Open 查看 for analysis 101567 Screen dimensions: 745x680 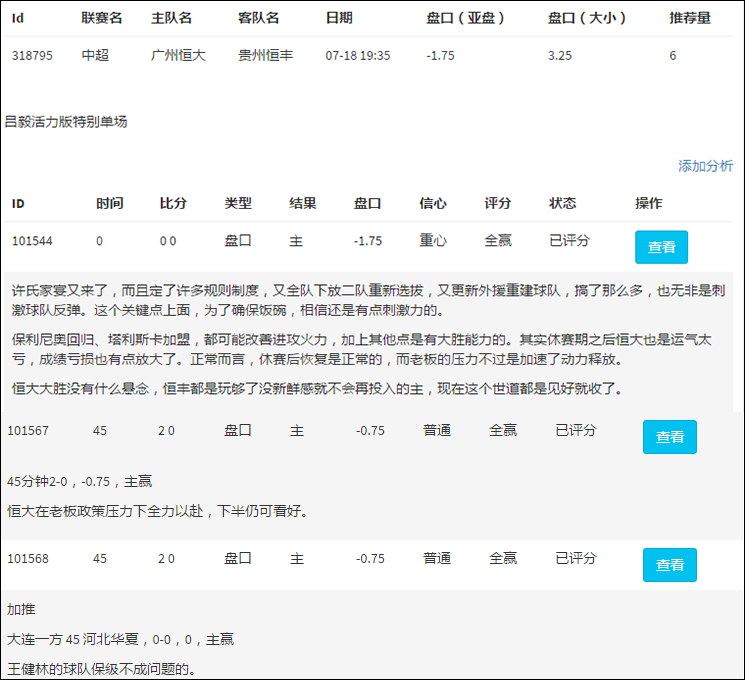point(669,437)
